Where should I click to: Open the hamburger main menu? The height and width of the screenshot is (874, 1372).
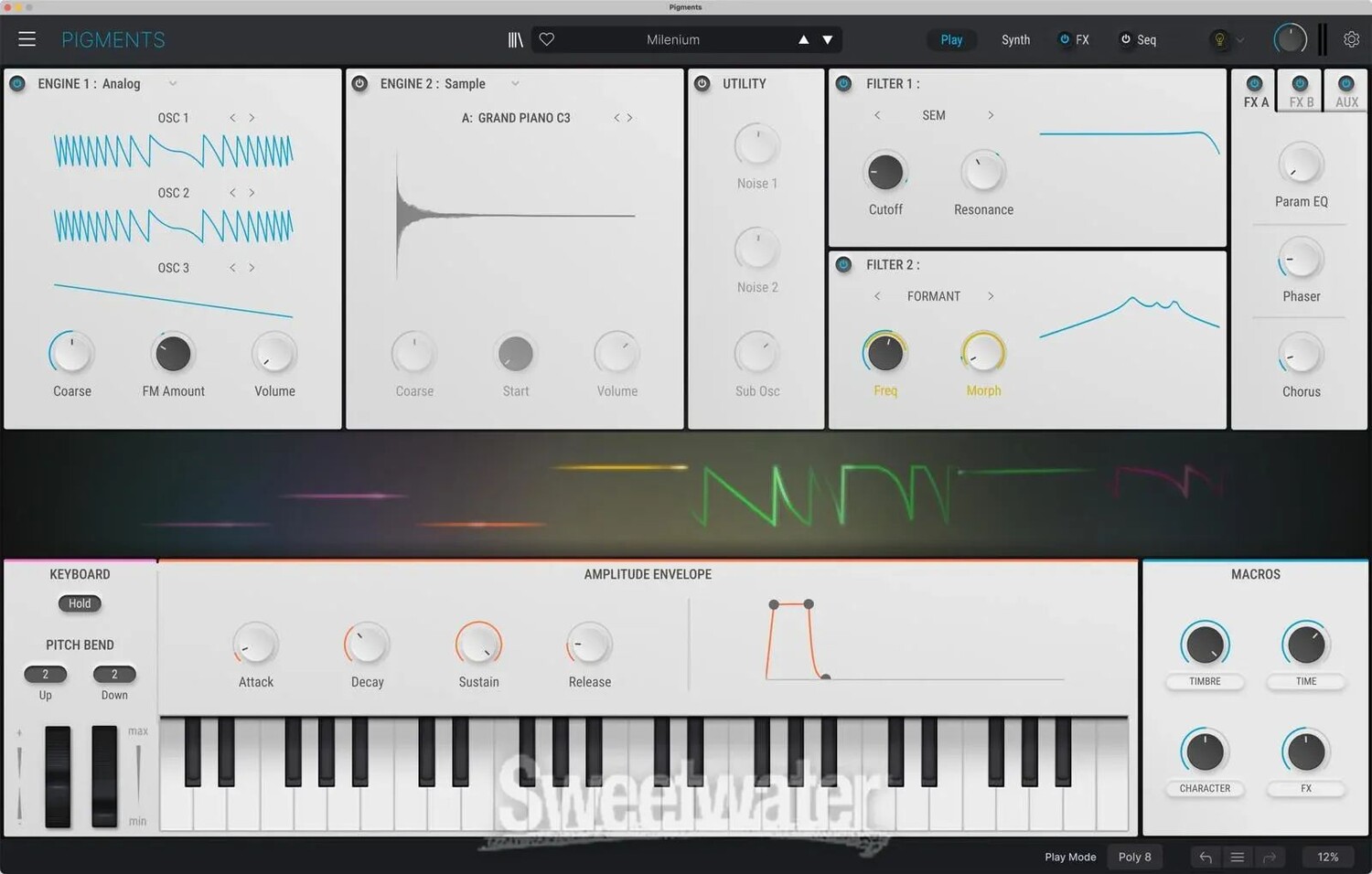tap(27, 39)
